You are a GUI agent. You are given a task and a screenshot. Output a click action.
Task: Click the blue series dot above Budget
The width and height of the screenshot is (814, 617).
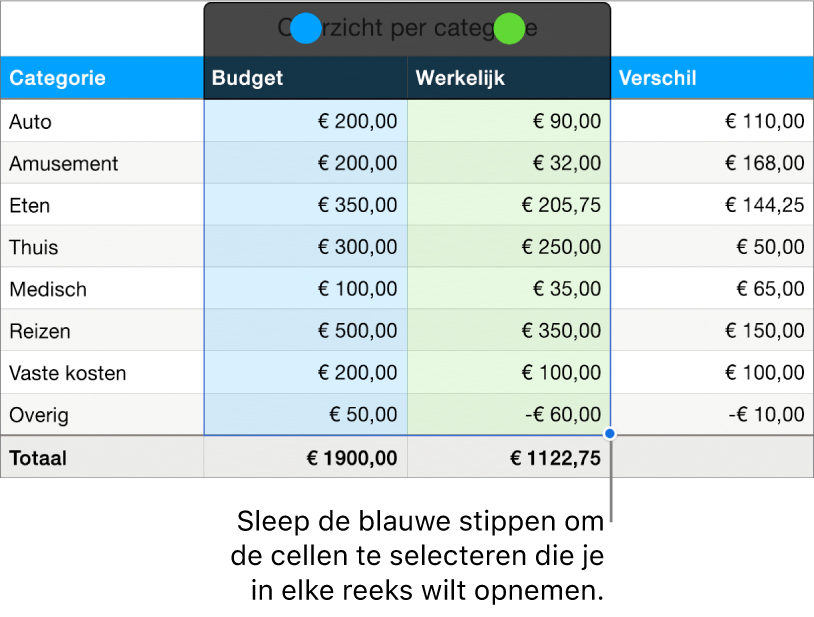(x=306, y=29)
